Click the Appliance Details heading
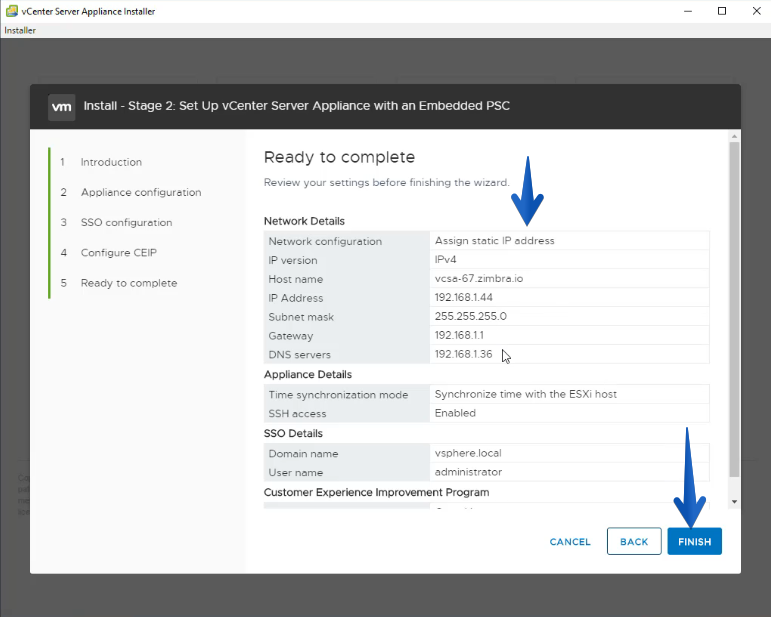Viewport: 771px width, 617px height. [x=308, y=375]
